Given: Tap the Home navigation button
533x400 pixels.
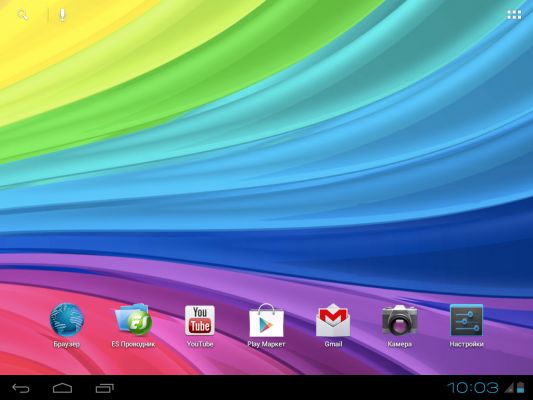Looking at the screenshot, I should pyautogui.click(x=63, y=388).
